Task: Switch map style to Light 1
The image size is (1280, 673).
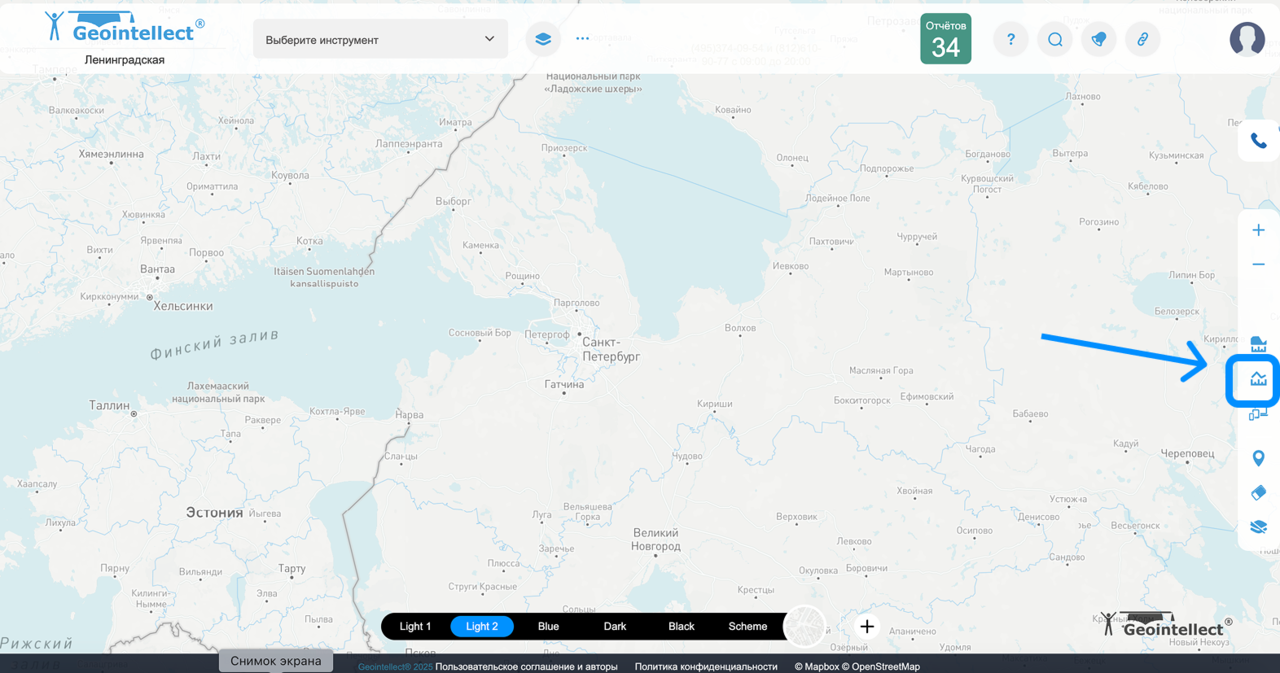Action: [415, 627]
